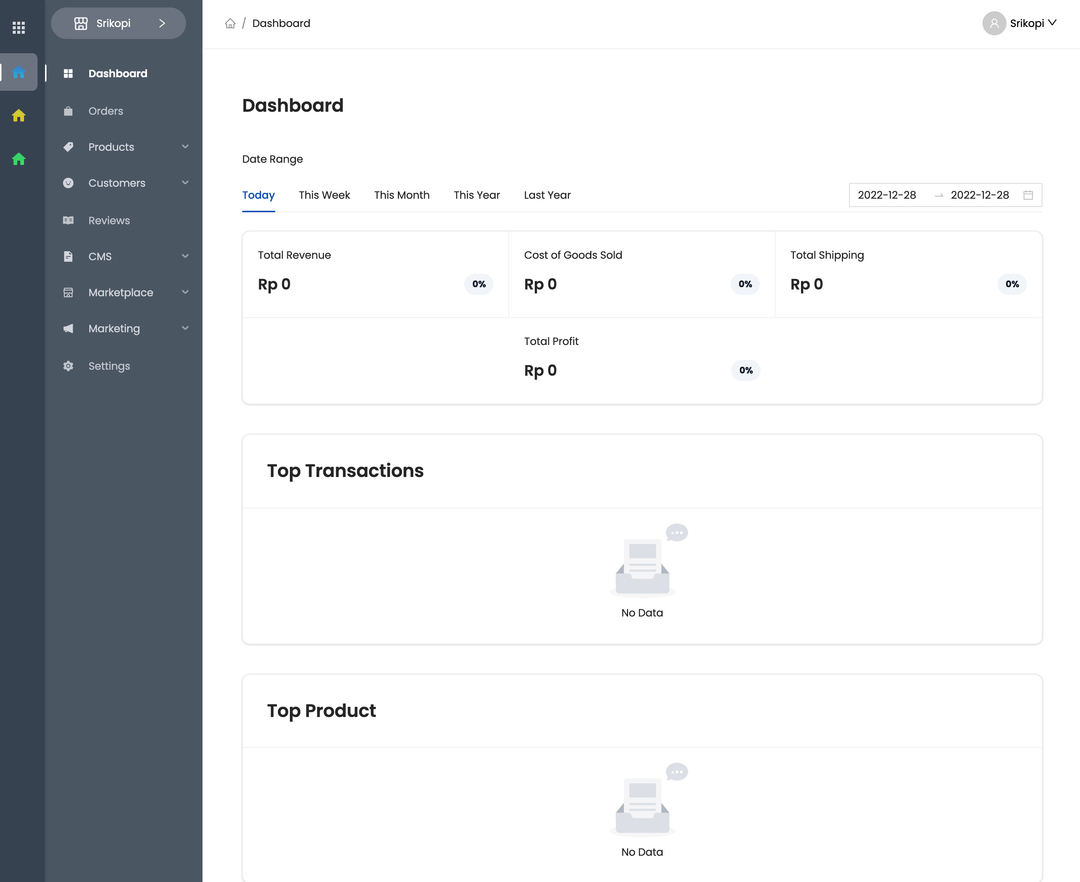Select the Last Year tab
1080x882 pixels.
(x=547, y=195)
